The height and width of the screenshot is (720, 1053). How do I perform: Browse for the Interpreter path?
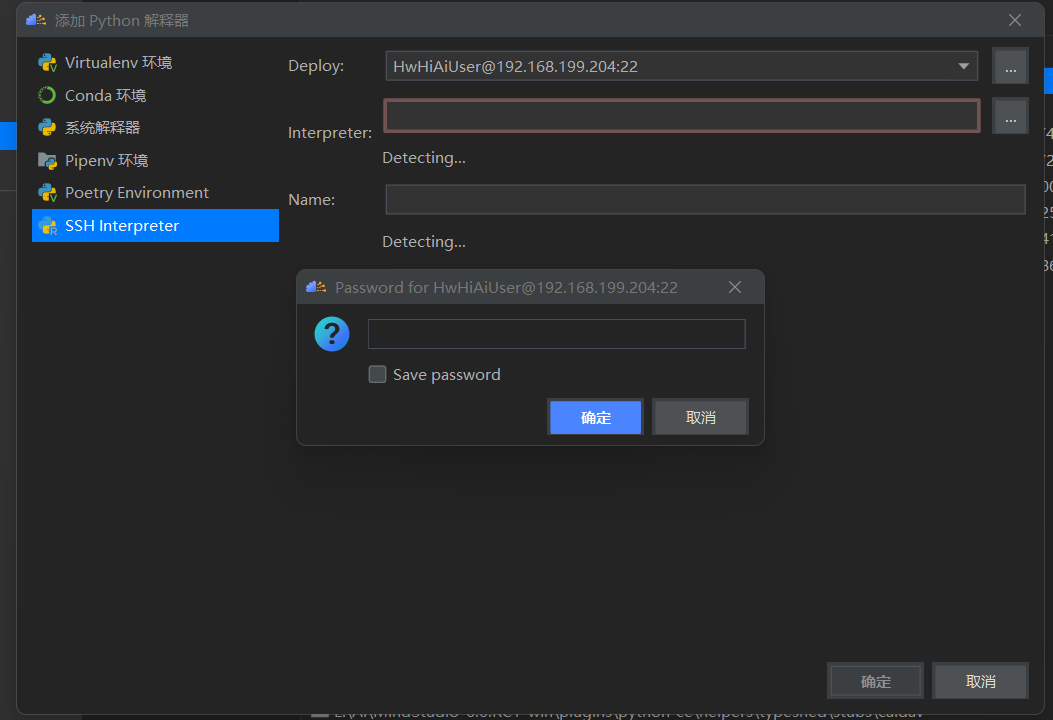[x=1010, y=117]
